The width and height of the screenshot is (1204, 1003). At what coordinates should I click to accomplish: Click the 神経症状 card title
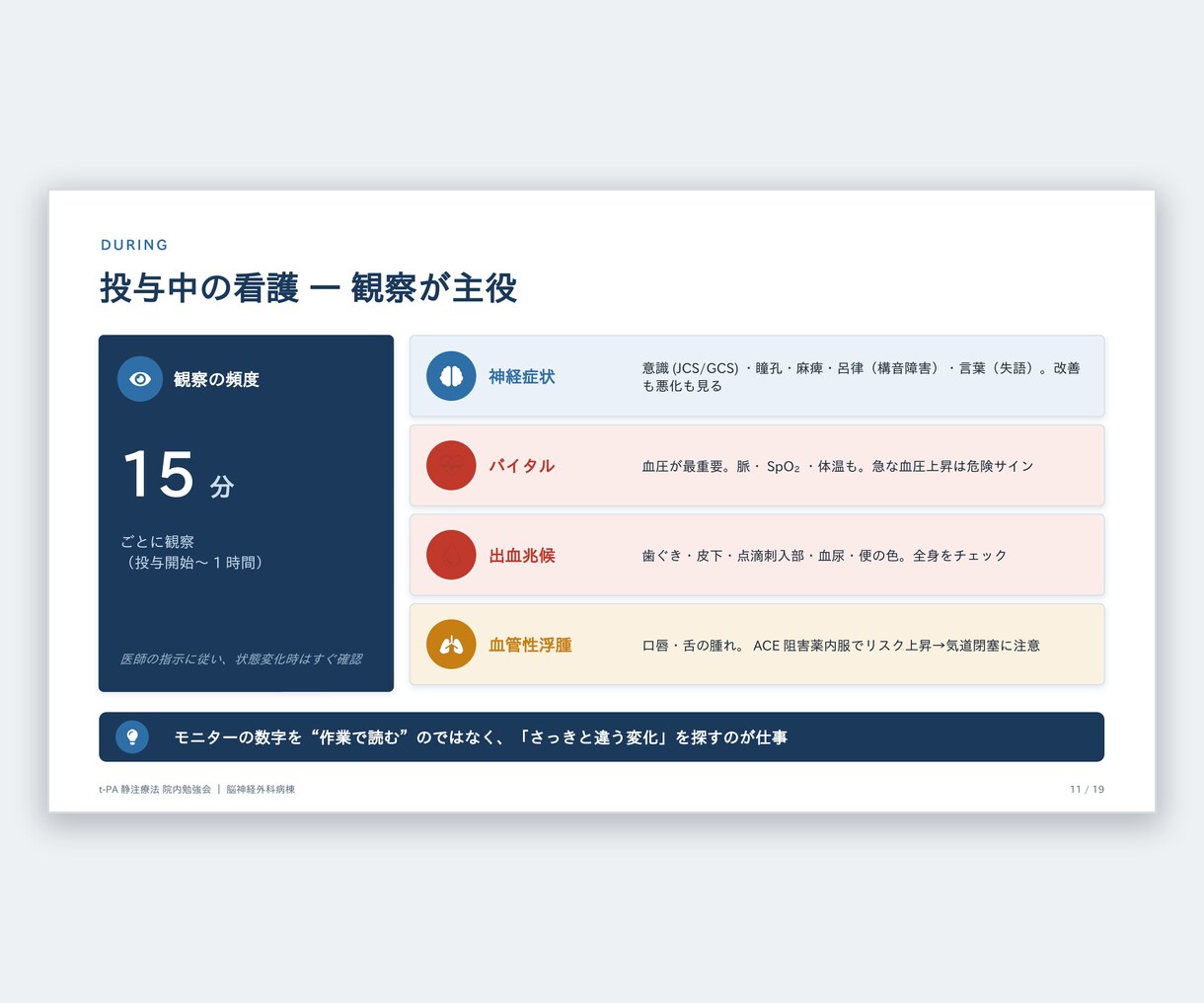click(522, 376)
